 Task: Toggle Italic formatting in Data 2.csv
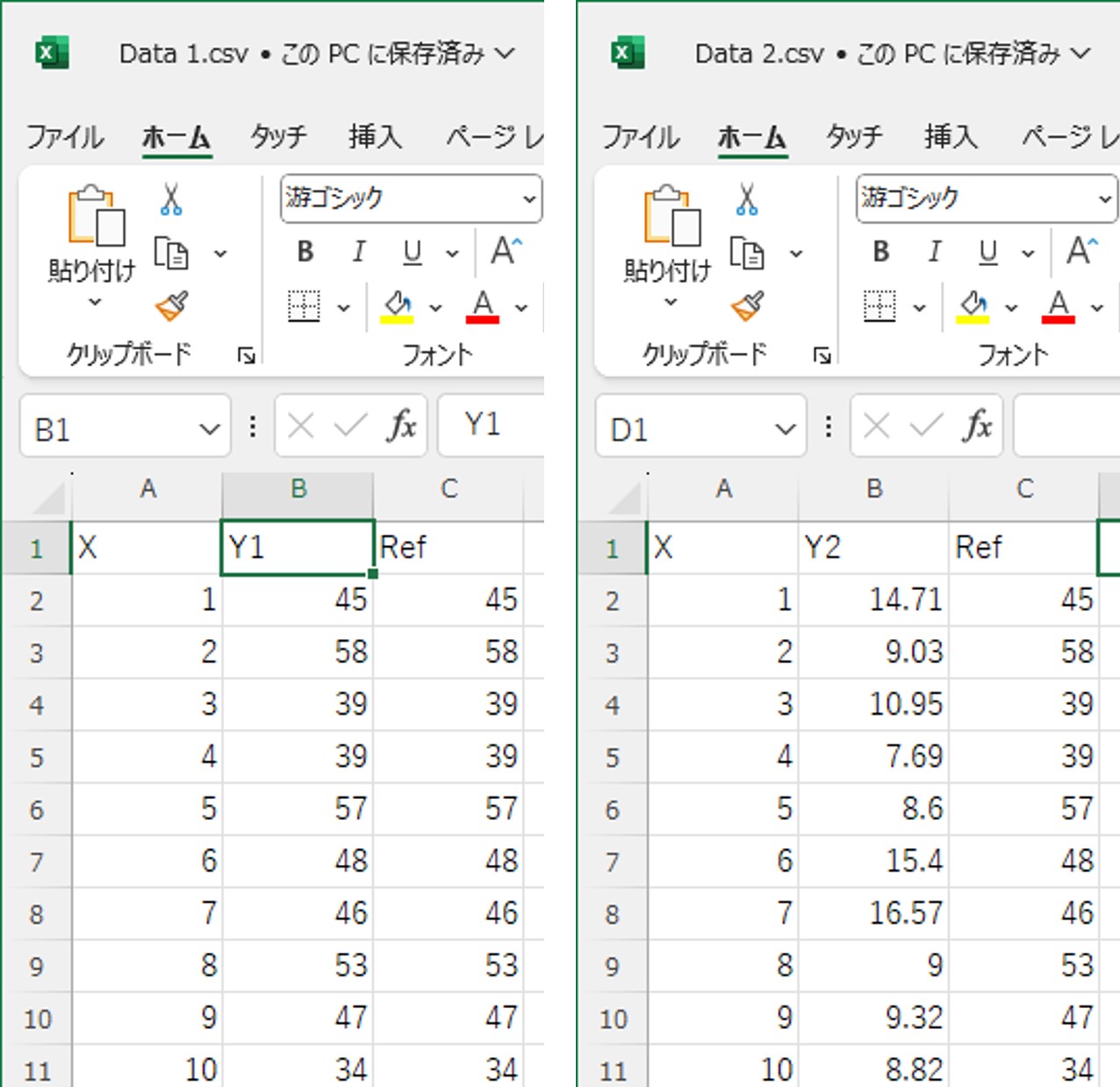click(935, 253)
